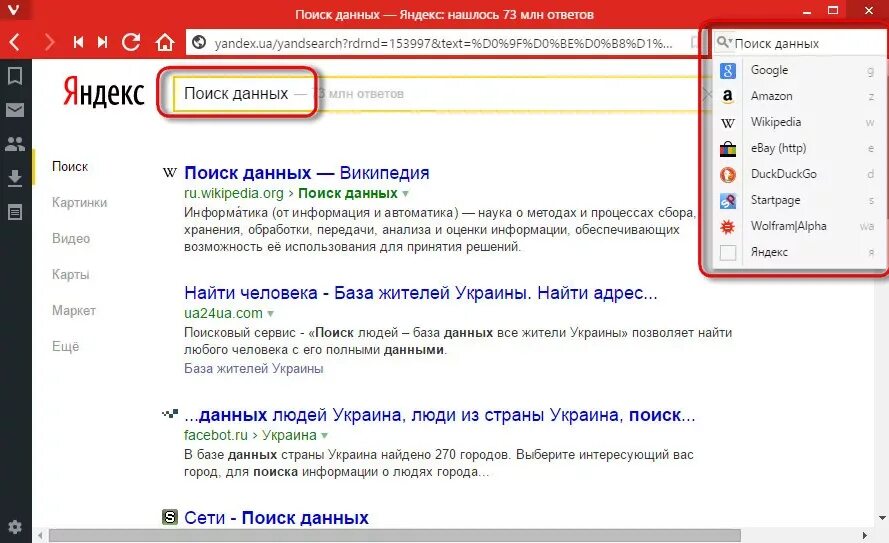Expand arrow next to ua24ua.com
889x543 pixels.
point(270,313)
